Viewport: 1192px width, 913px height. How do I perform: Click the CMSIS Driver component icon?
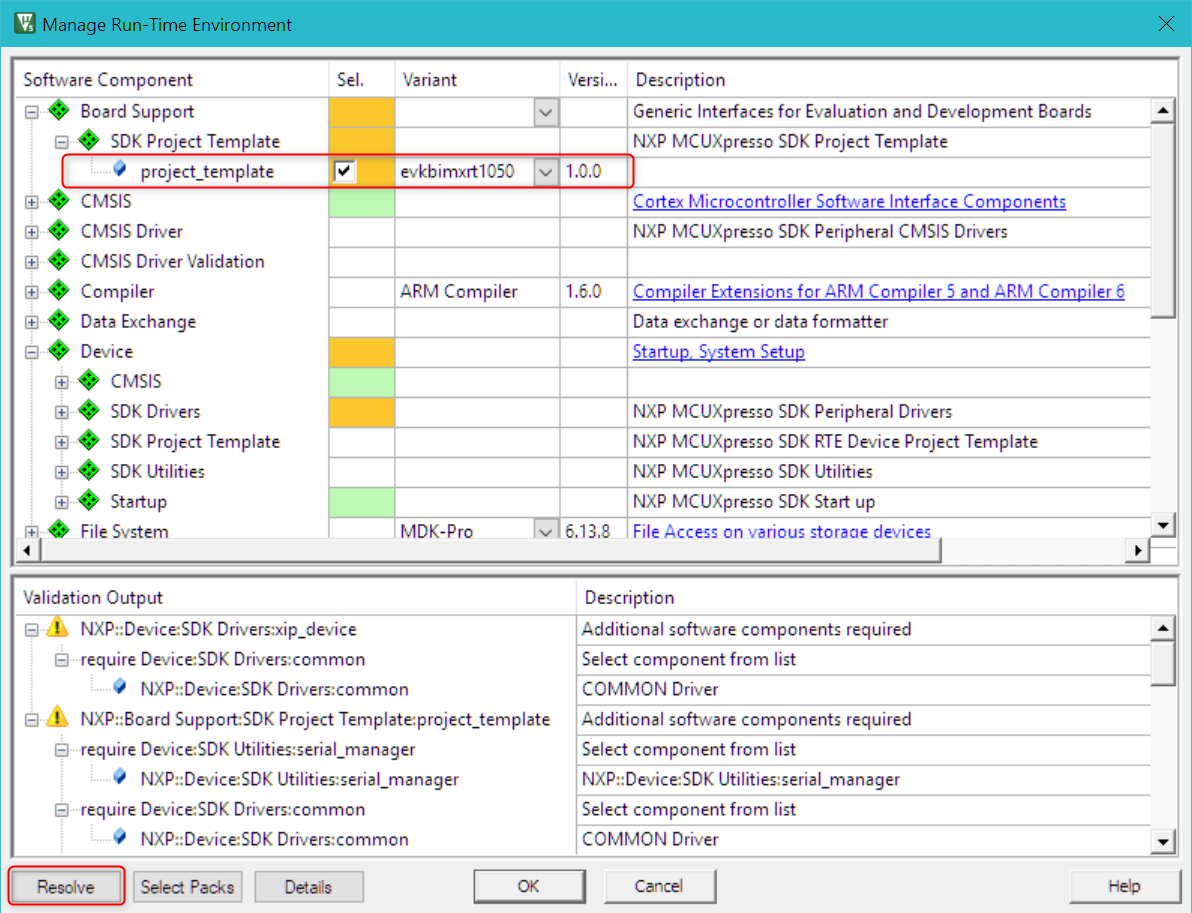(59, 230)
